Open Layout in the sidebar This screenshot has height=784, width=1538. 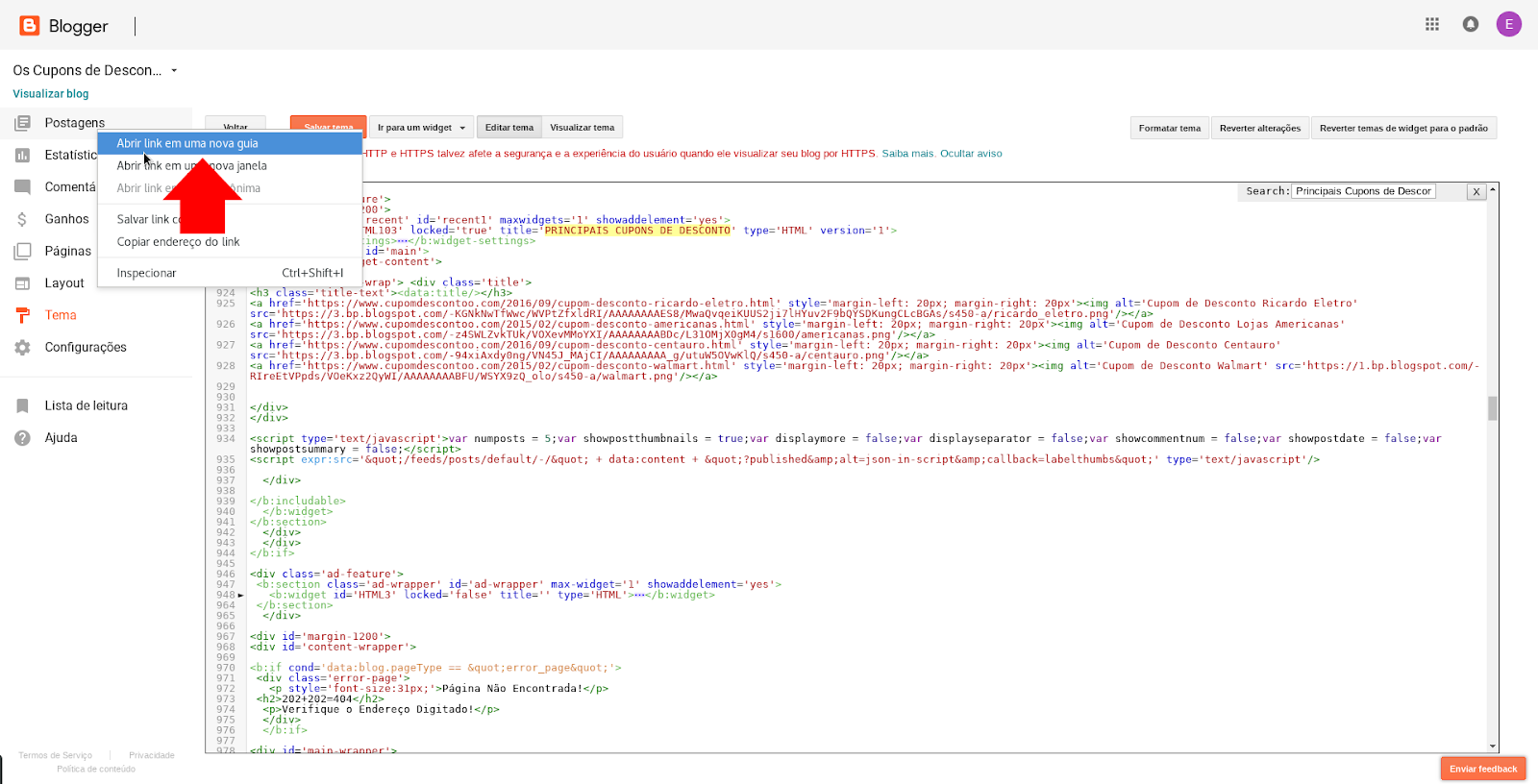64,283
